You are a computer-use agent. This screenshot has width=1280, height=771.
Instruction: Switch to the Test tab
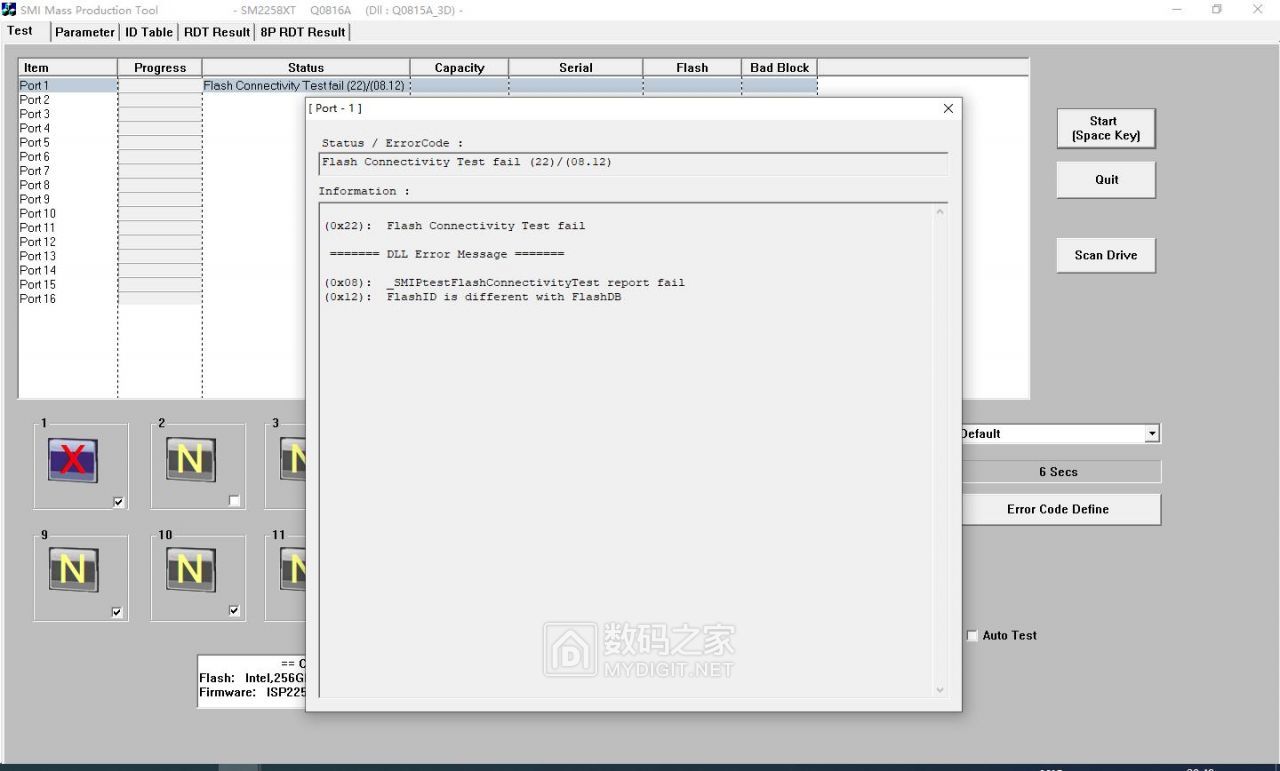point(20,30)
